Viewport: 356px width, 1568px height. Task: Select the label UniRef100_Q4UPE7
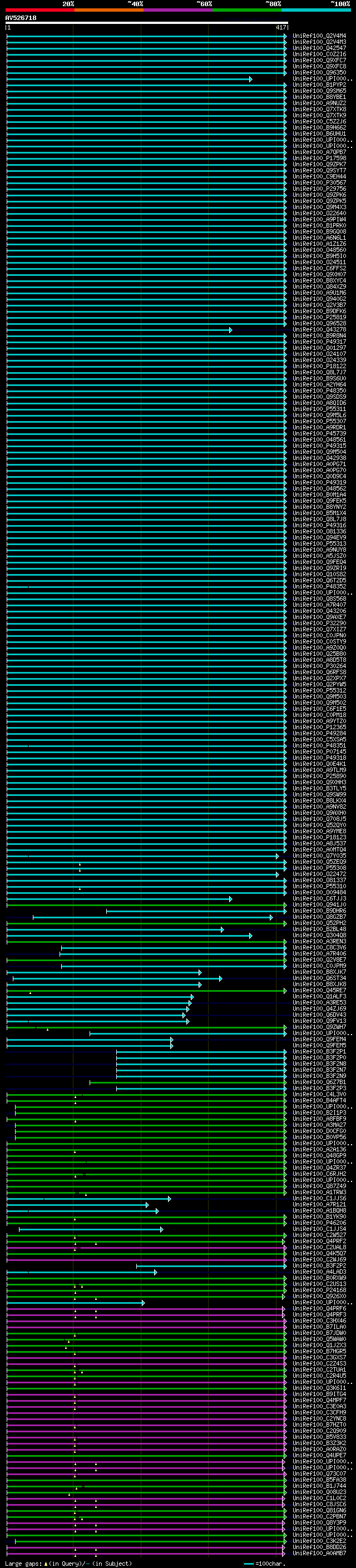(319, 1456)
